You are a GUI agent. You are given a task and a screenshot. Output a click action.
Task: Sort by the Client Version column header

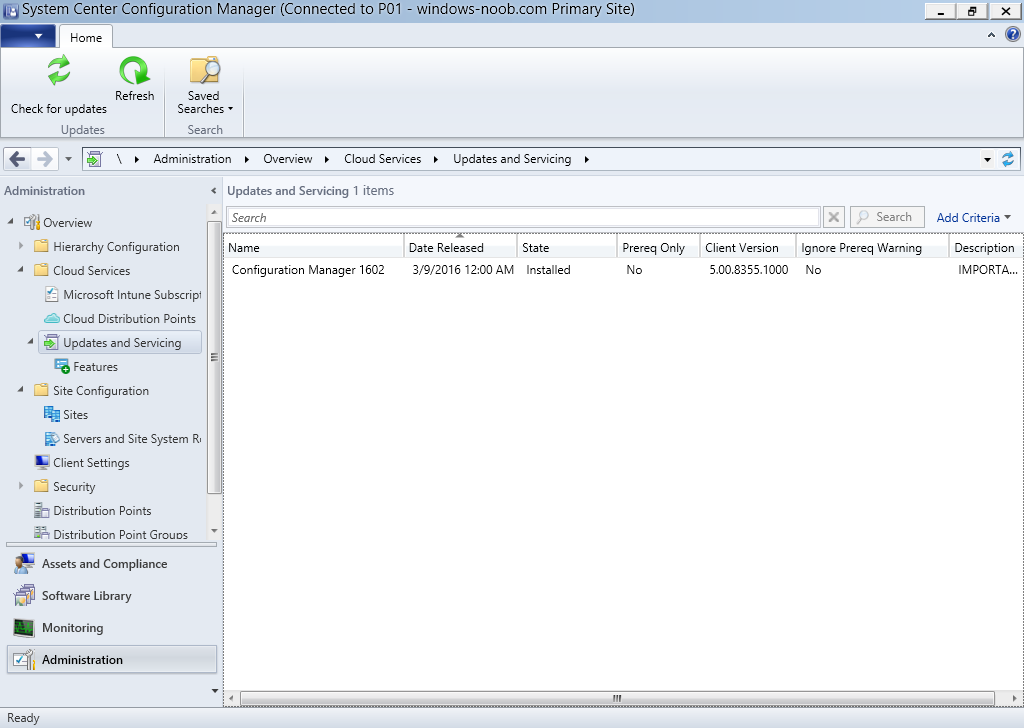click(748, 247)
